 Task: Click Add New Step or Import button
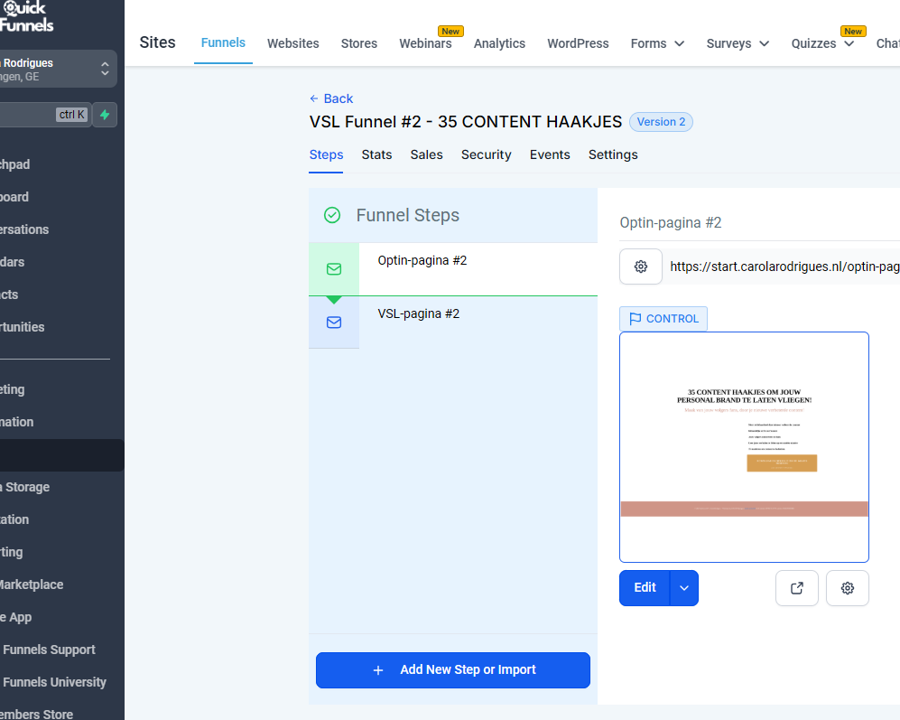[453, 670]
